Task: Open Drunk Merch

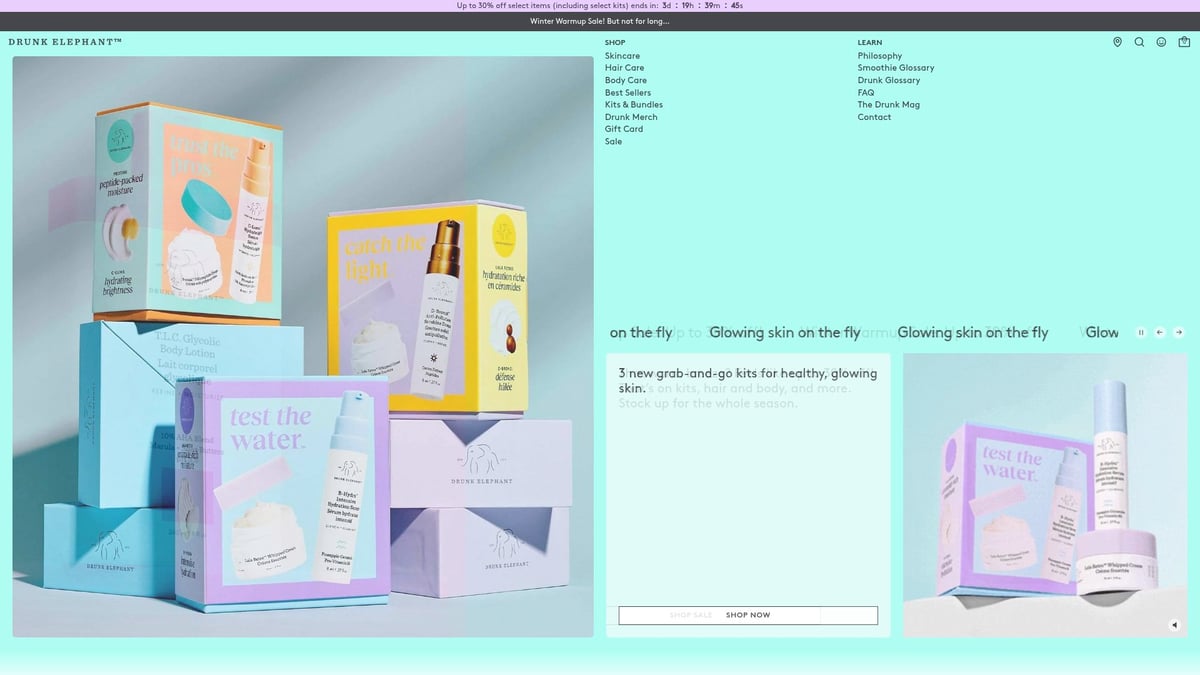Action: 631,117
